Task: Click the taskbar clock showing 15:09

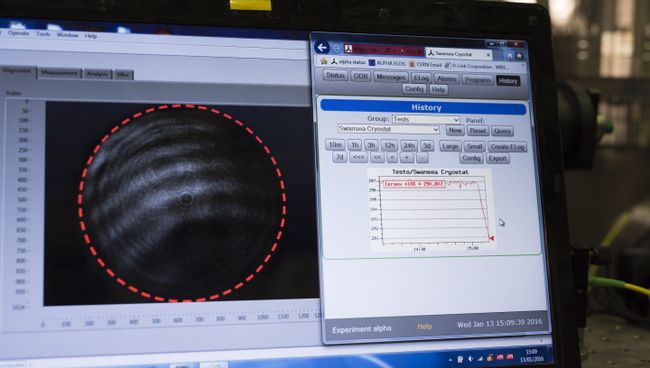Action: point(532,355)
